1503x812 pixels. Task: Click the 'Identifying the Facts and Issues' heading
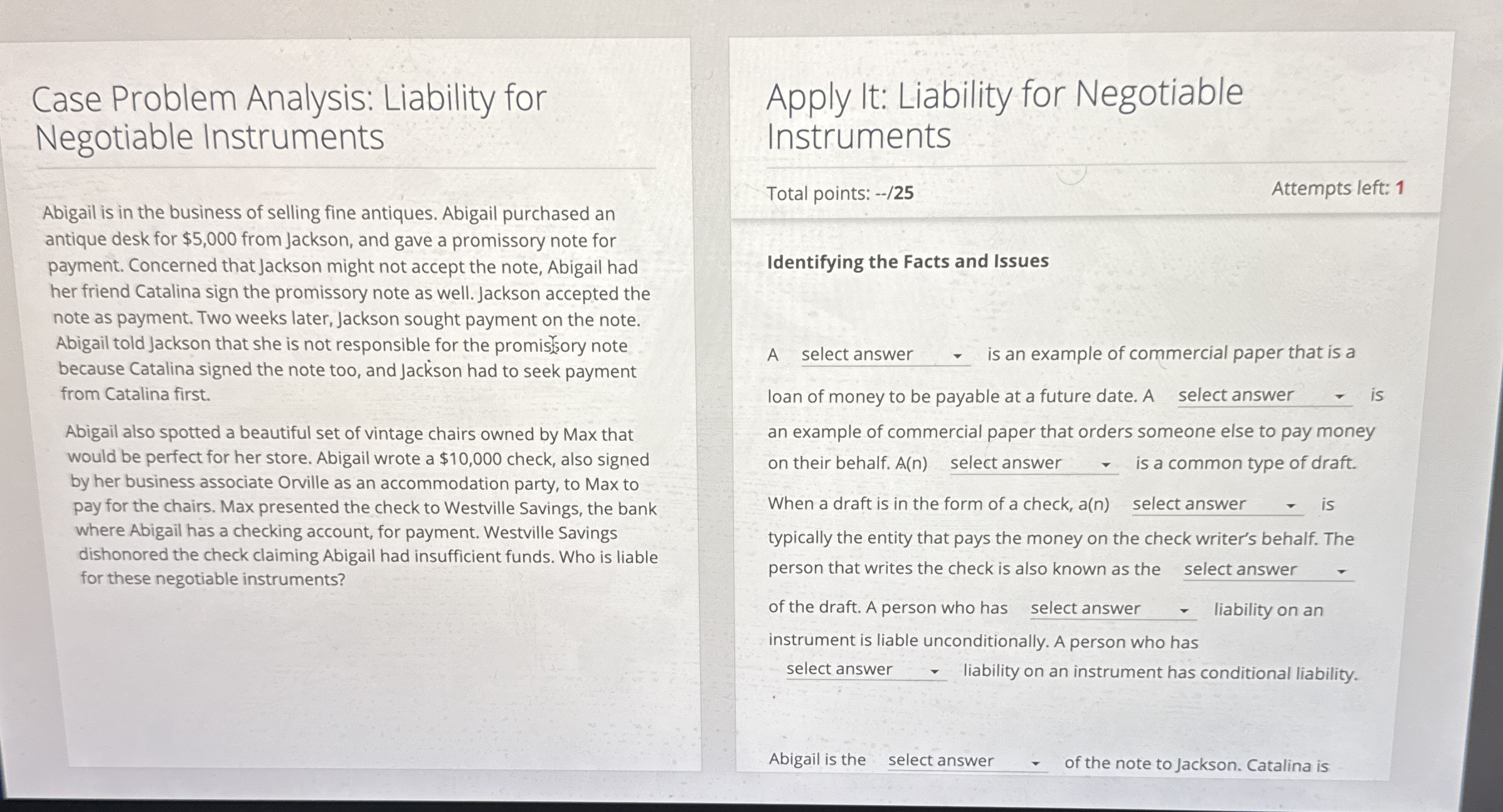908,261
